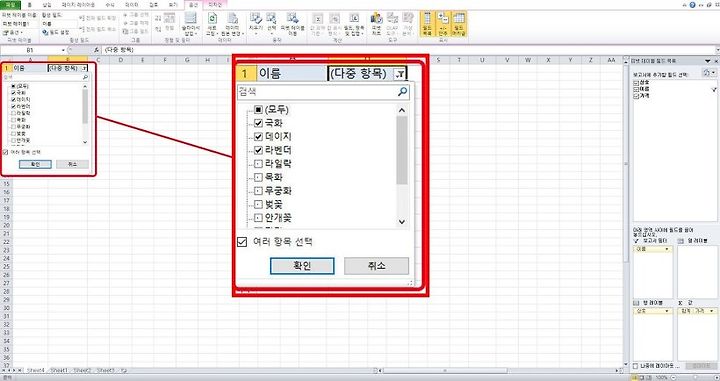Toggle the 필드 목록 (Field List) button

coord(428,24)
